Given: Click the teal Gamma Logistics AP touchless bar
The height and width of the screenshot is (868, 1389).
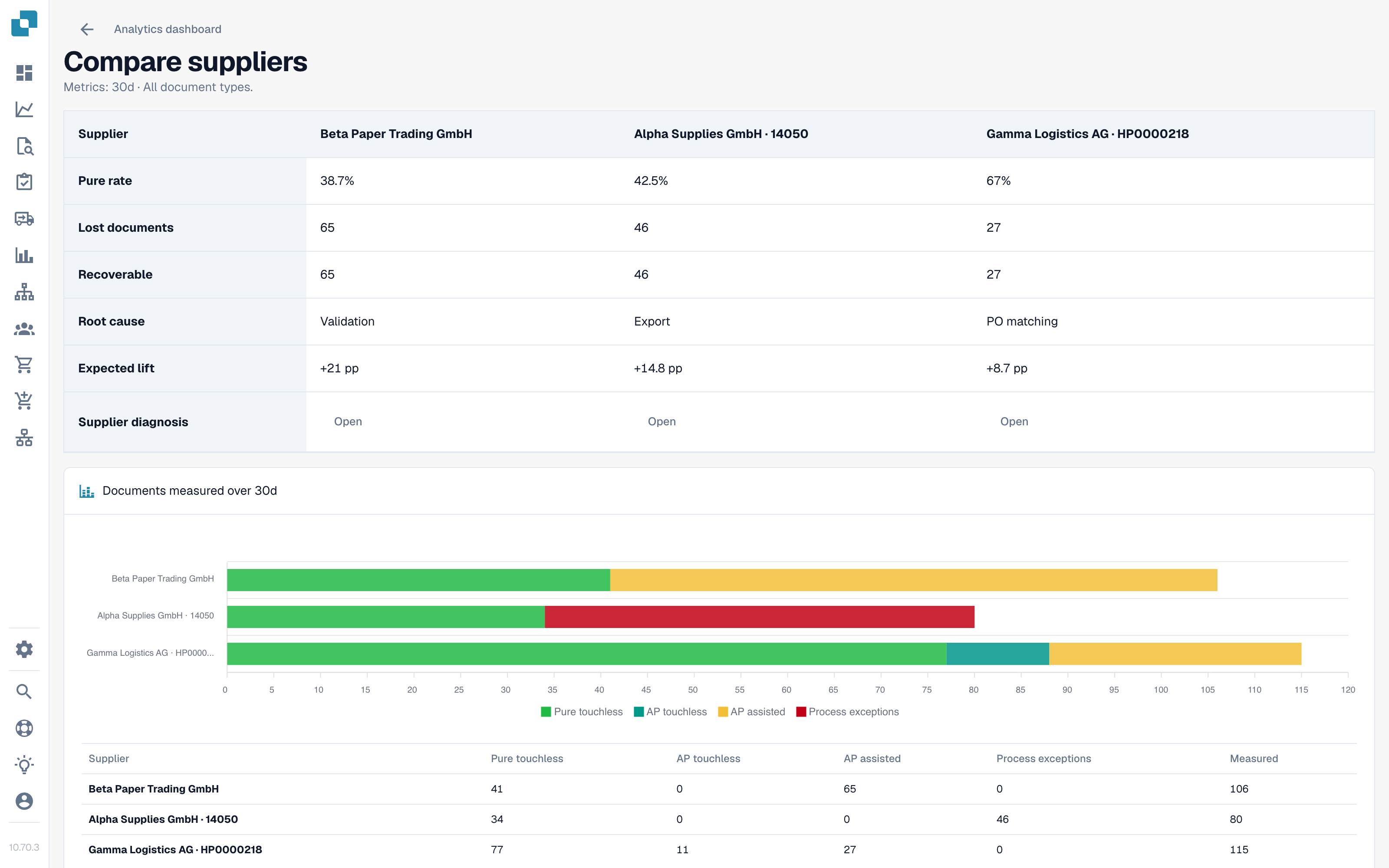Looking at the screenshot, I should (x=997, y=654).
